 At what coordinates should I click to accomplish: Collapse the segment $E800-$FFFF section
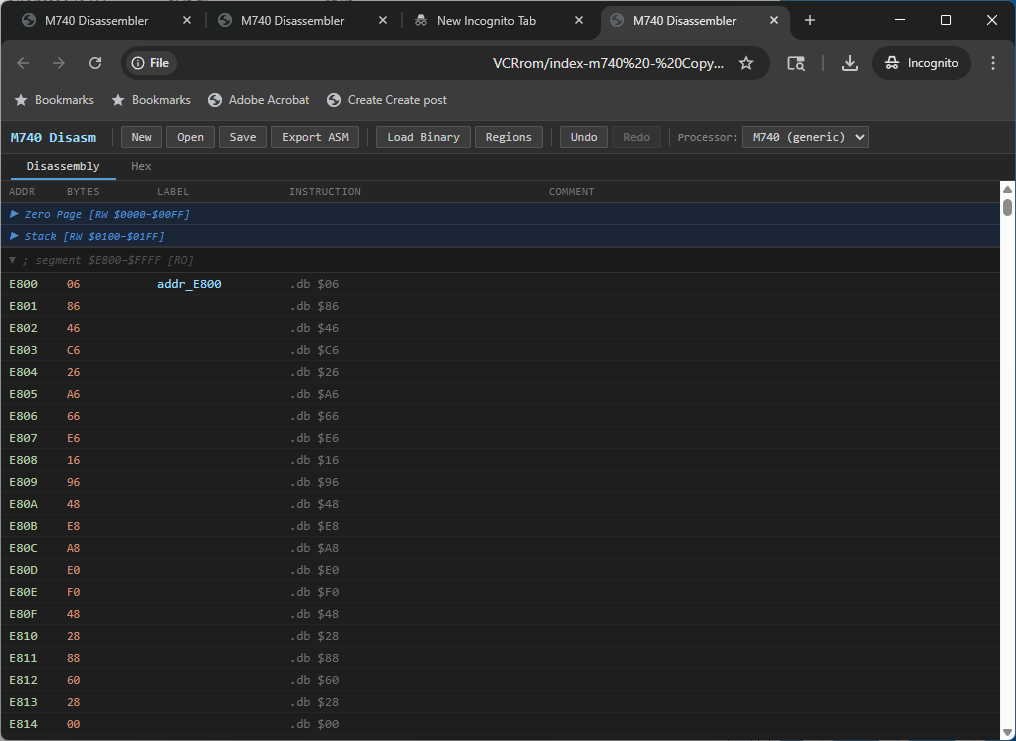pyautogui.click(x=12, y=260)
